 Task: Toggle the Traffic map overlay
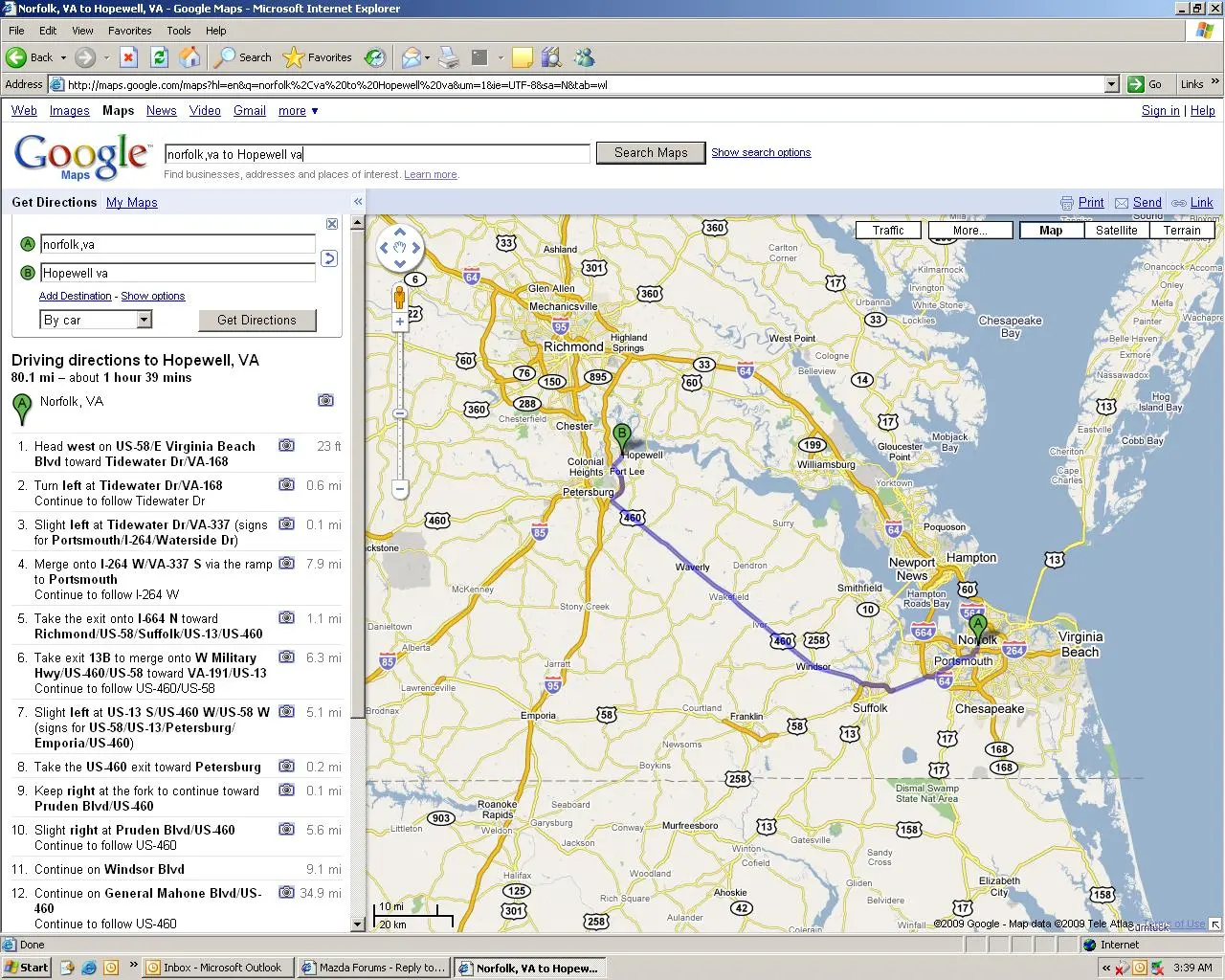(888, 231)
